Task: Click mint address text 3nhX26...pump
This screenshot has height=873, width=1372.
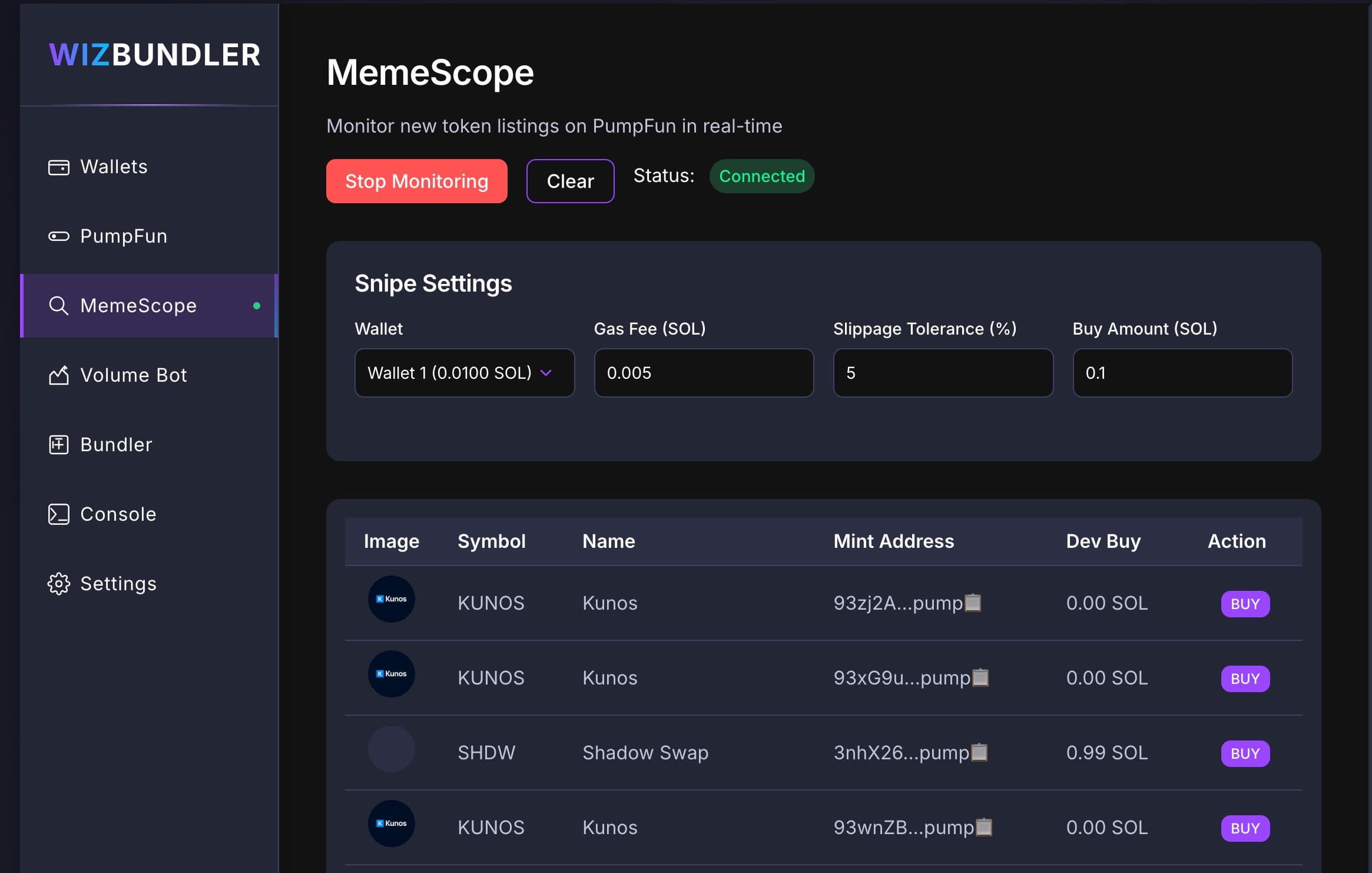Action: (901, 753)
